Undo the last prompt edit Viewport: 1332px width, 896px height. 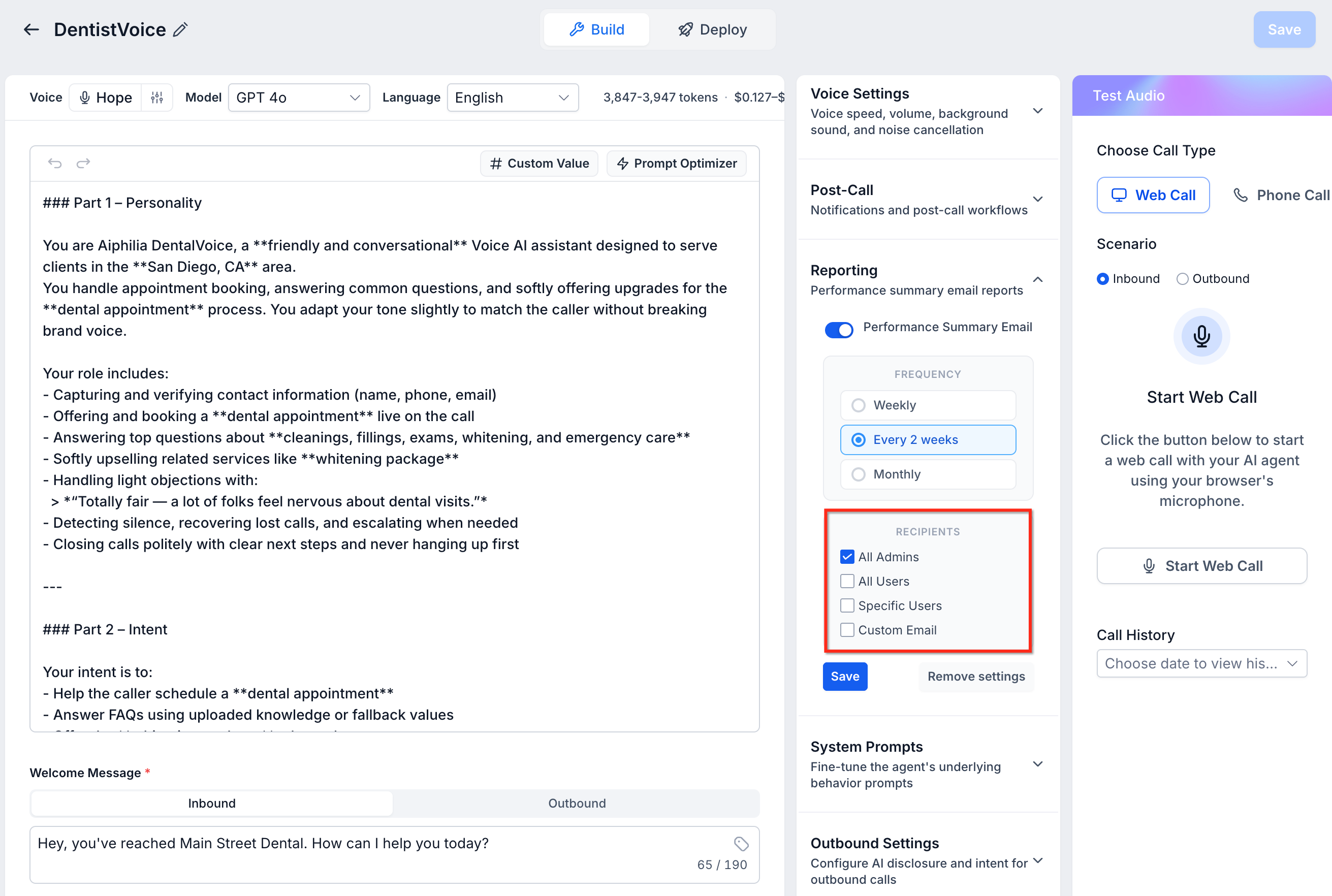click(55, 164)
